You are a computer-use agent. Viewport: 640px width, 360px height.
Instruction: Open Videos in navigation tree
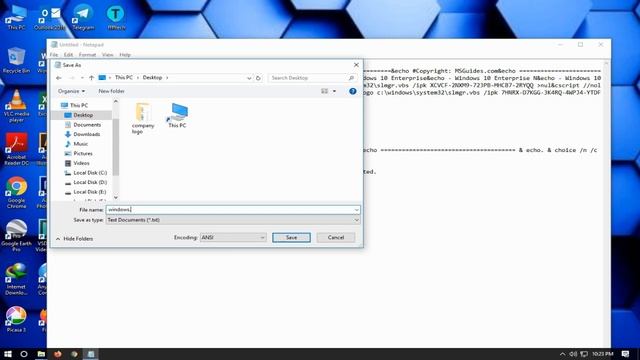81,163
